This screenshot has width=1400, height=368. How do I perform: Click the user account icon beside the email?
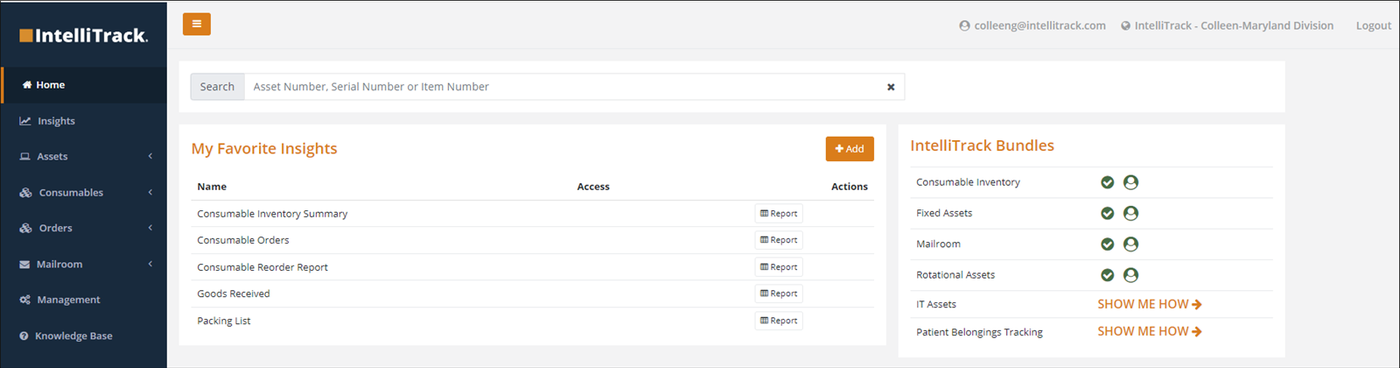click(965, 26)
